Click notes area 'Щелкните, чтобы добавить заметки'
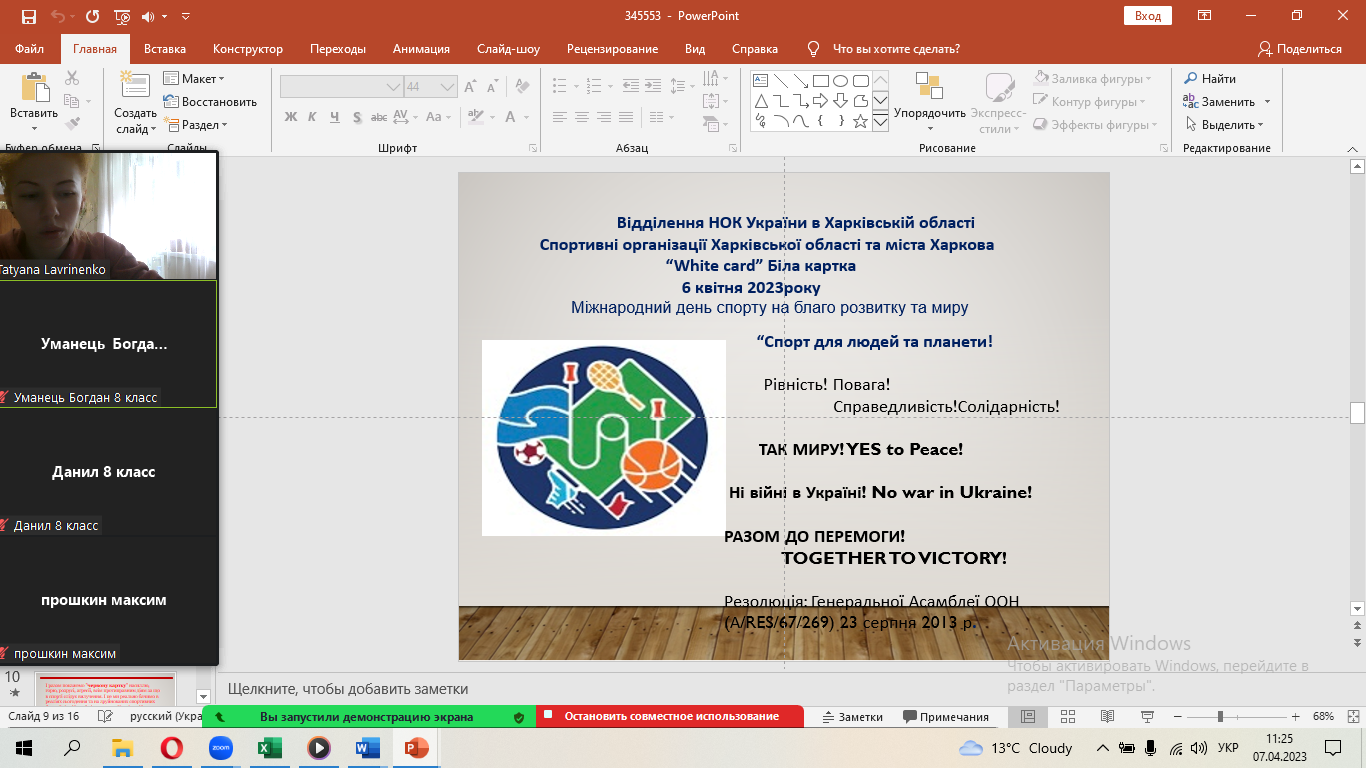This screenshot has height=768, width=1366. coord(348,689)
